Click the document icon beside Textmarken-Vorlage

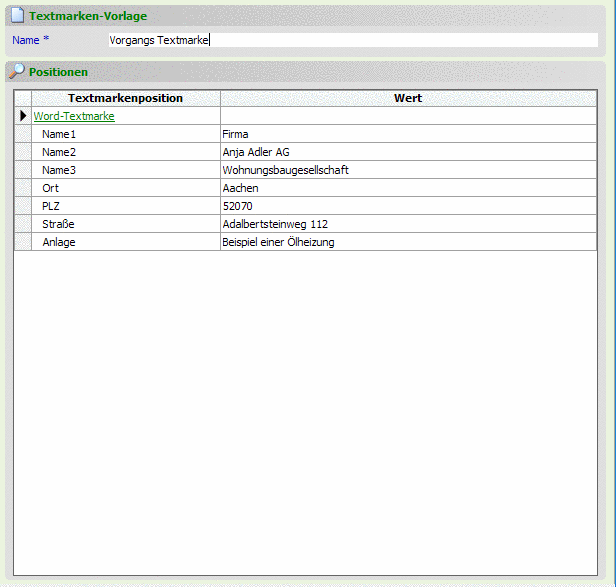(x=17, y=15)
